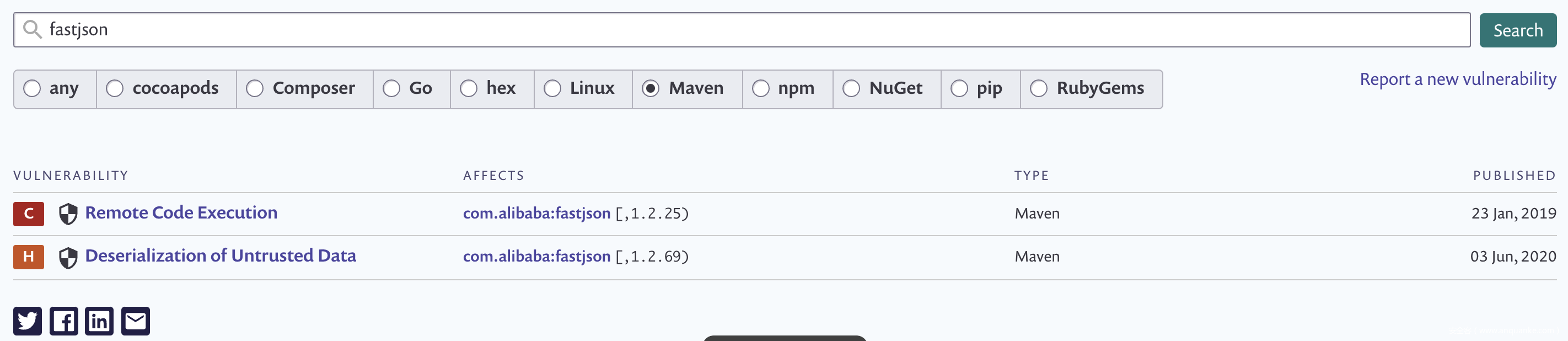Open Report a new vulnerability link
This screenshot has height=341, width=1568.
point(1458,79)
